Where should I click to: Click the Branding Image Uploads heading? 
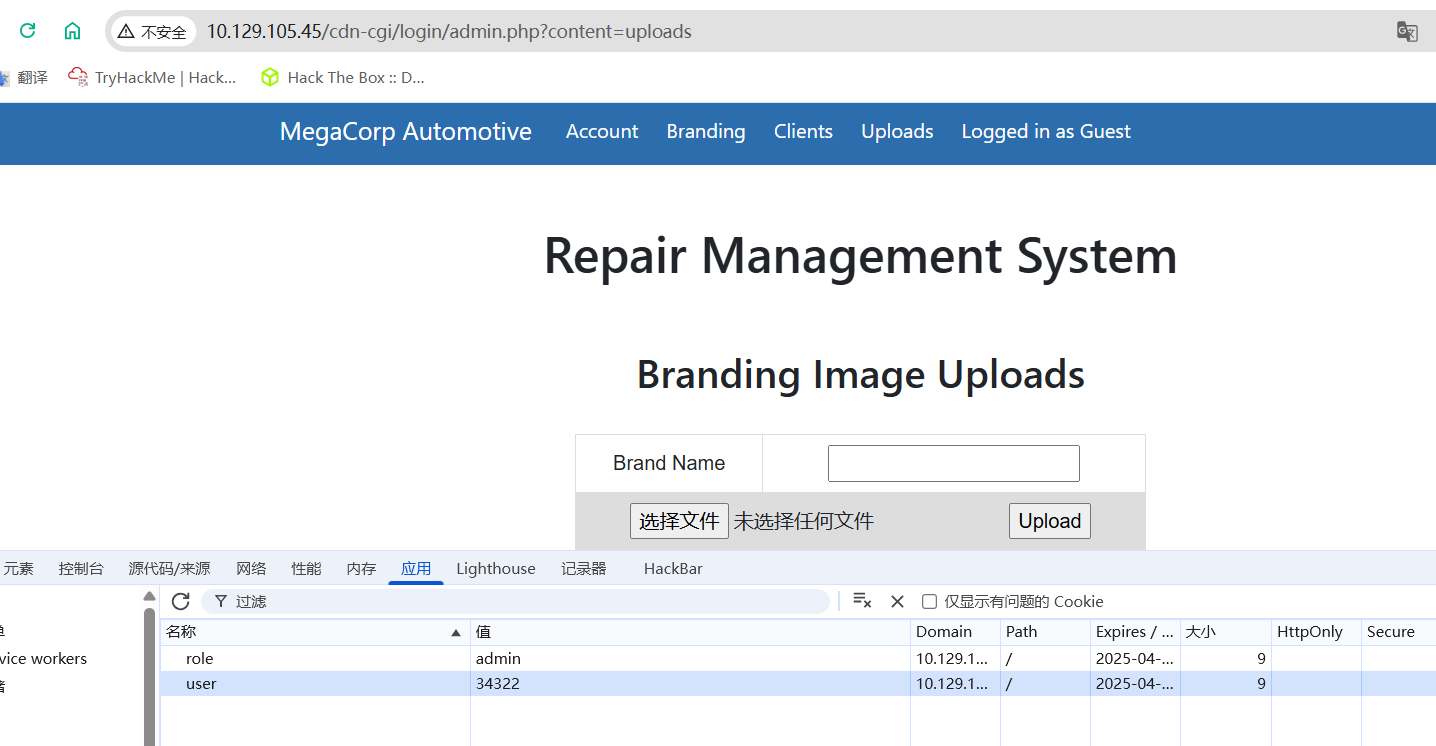point(860,375)
